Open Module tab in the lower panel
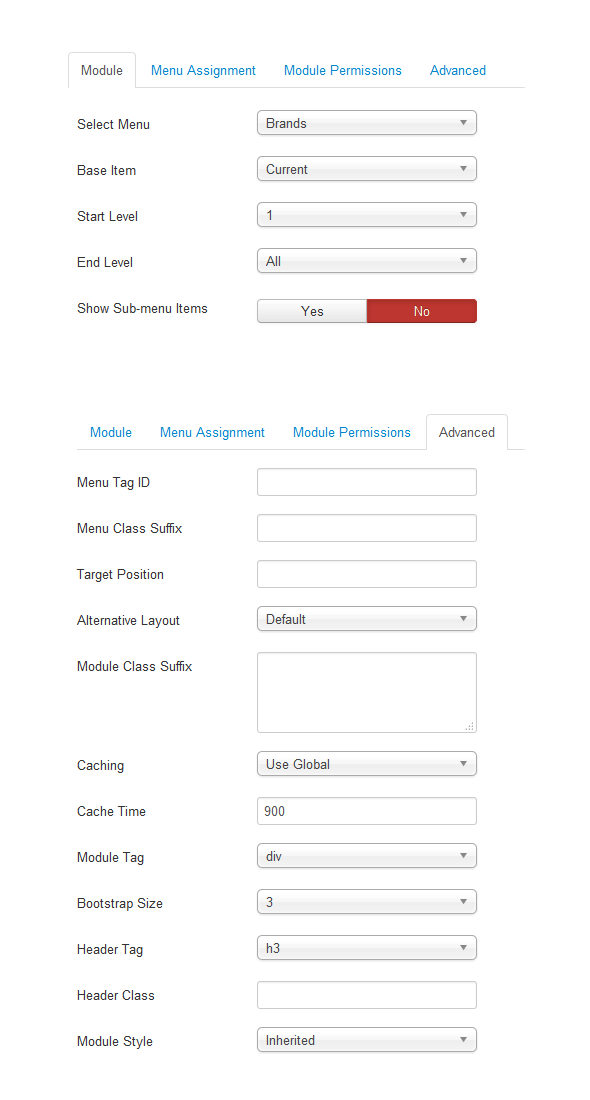The width and height of the screenshot is (590, 1100). (111, 433)
